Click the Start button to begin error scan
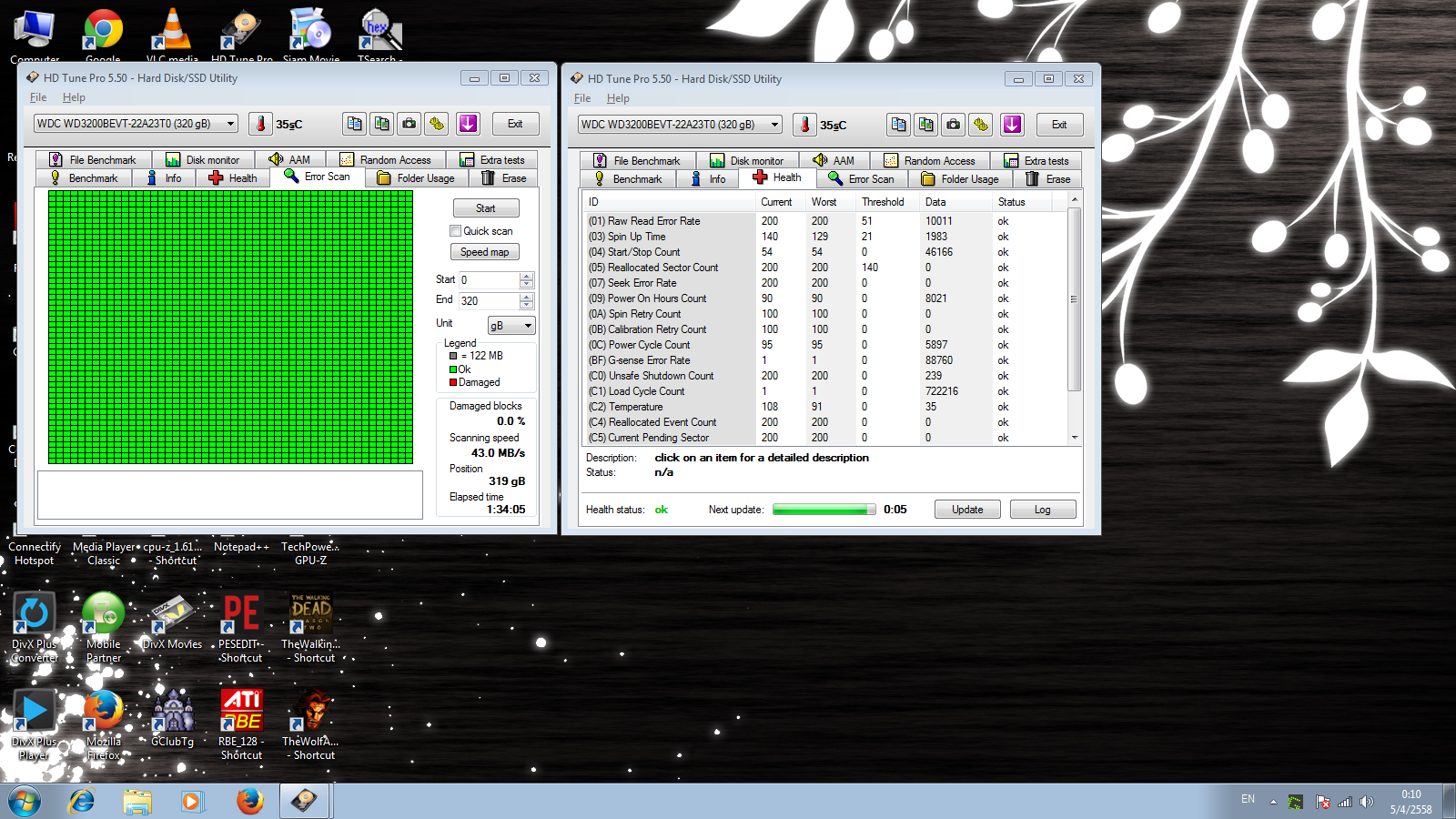Viewport: 1456px width, 819px height. coord(485,208)
